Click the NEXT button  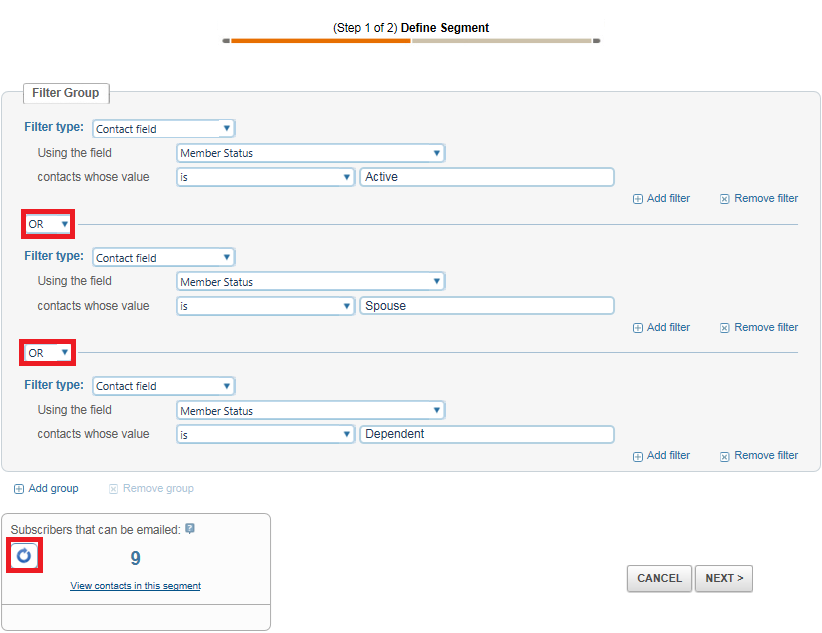coord(725,578)
